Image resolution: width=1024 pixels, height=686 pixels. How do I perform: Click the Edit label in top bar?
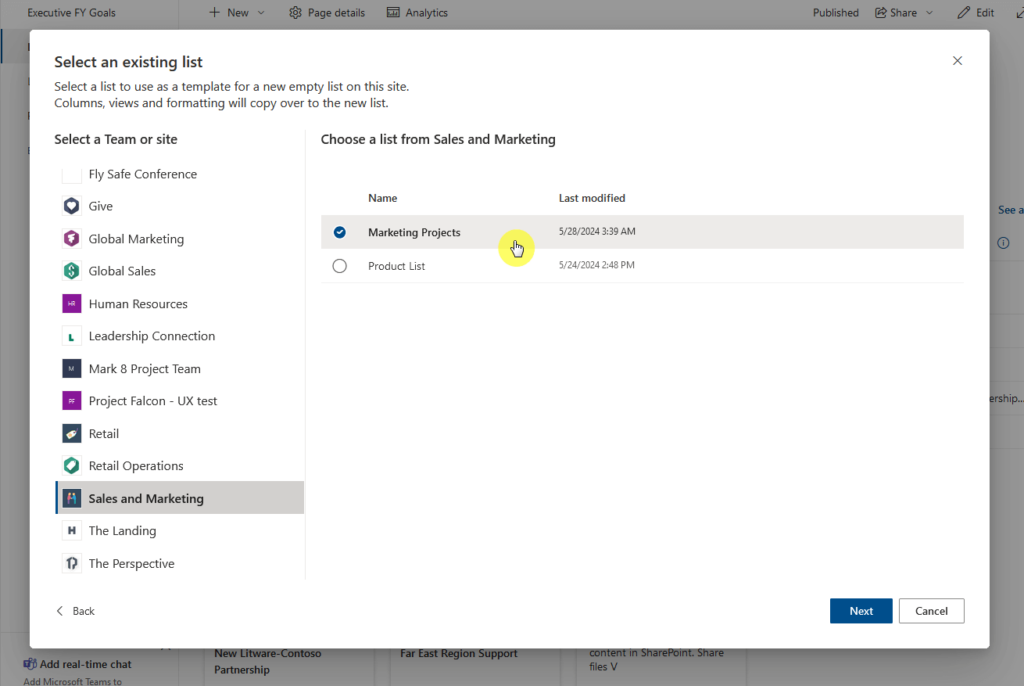tap(985, 12)
